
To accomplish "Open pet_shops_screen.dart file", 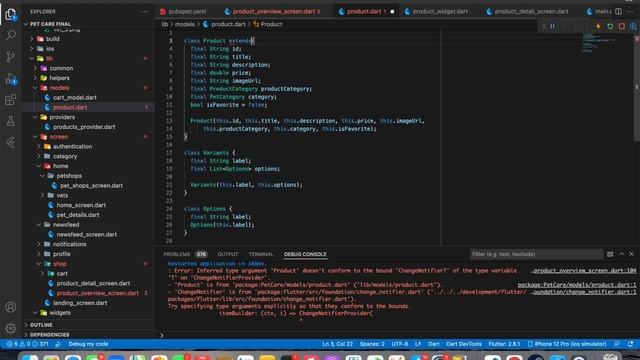I will click(x=91, y=186).
